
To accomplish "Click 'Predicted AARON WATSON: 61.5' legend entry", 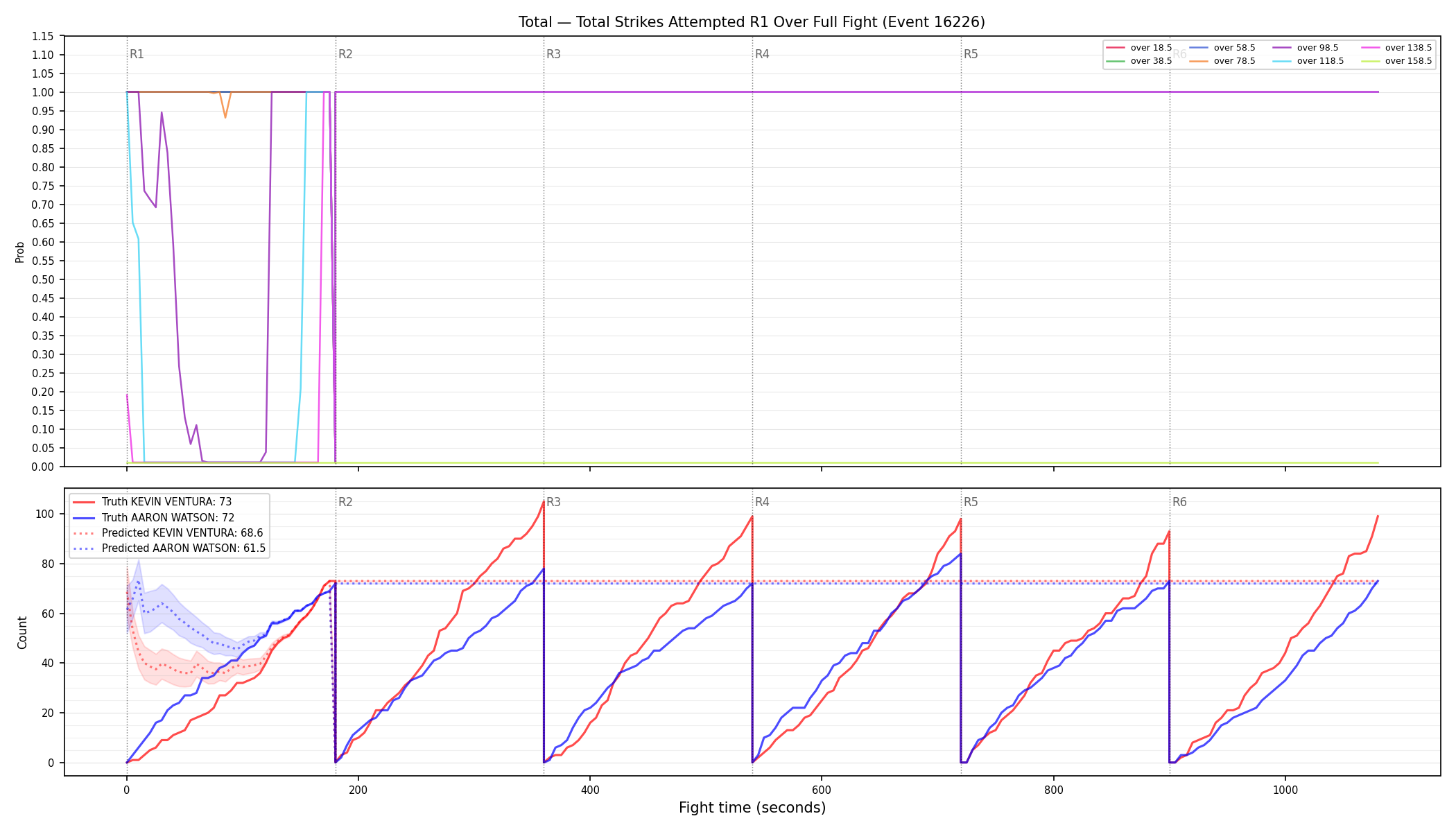I will [170, 548].
